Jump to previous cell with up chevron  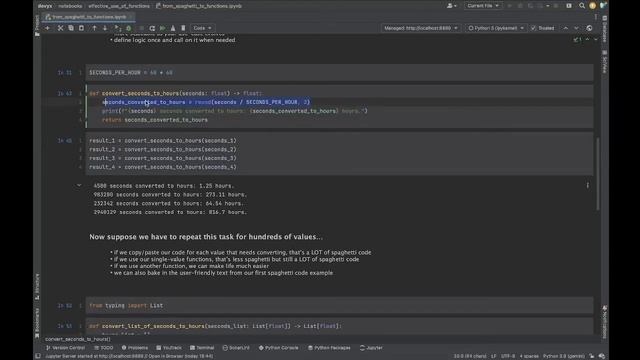click(x=566, y=28)
